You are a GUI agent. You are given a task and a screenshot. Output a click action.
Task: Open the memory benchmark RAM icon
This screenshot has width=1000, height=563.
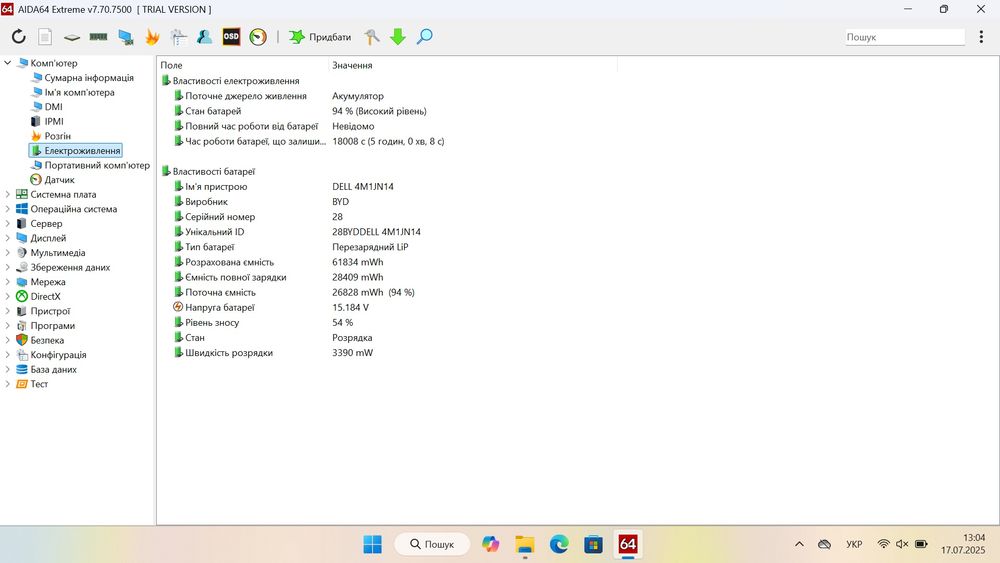[98, 37]
